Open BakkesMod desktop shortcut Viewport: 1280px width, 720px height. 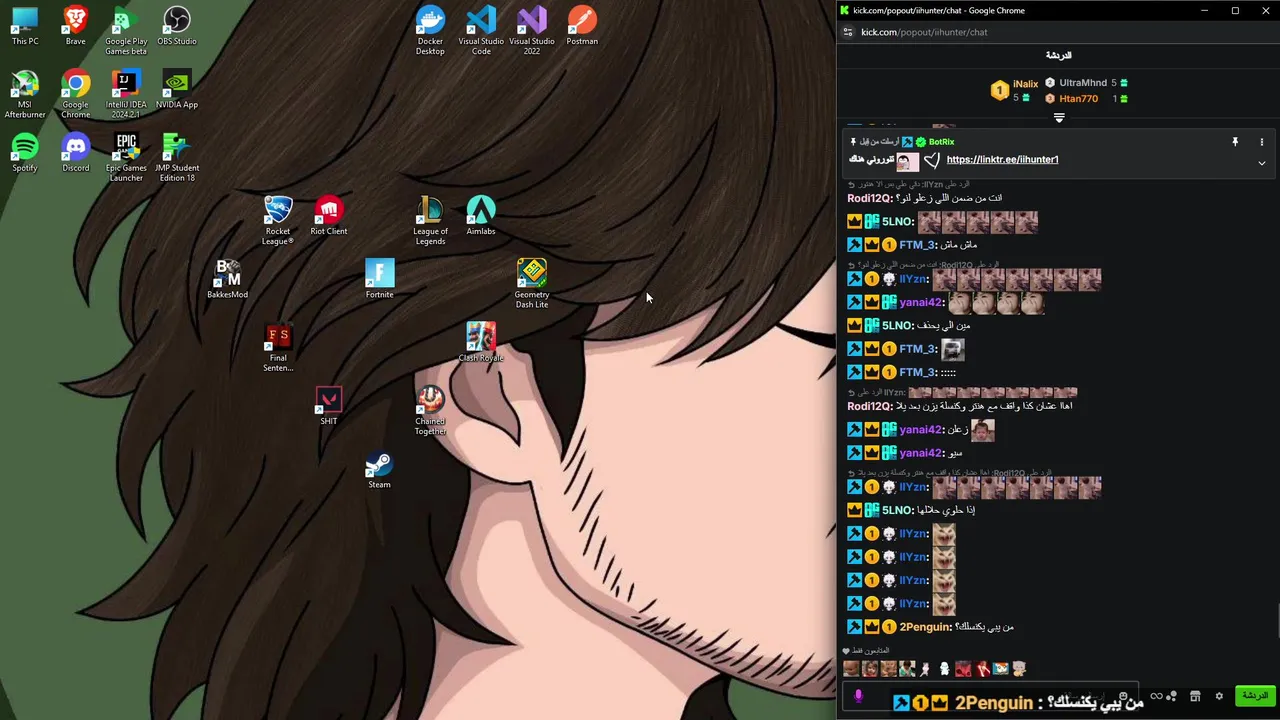point(227,279)
